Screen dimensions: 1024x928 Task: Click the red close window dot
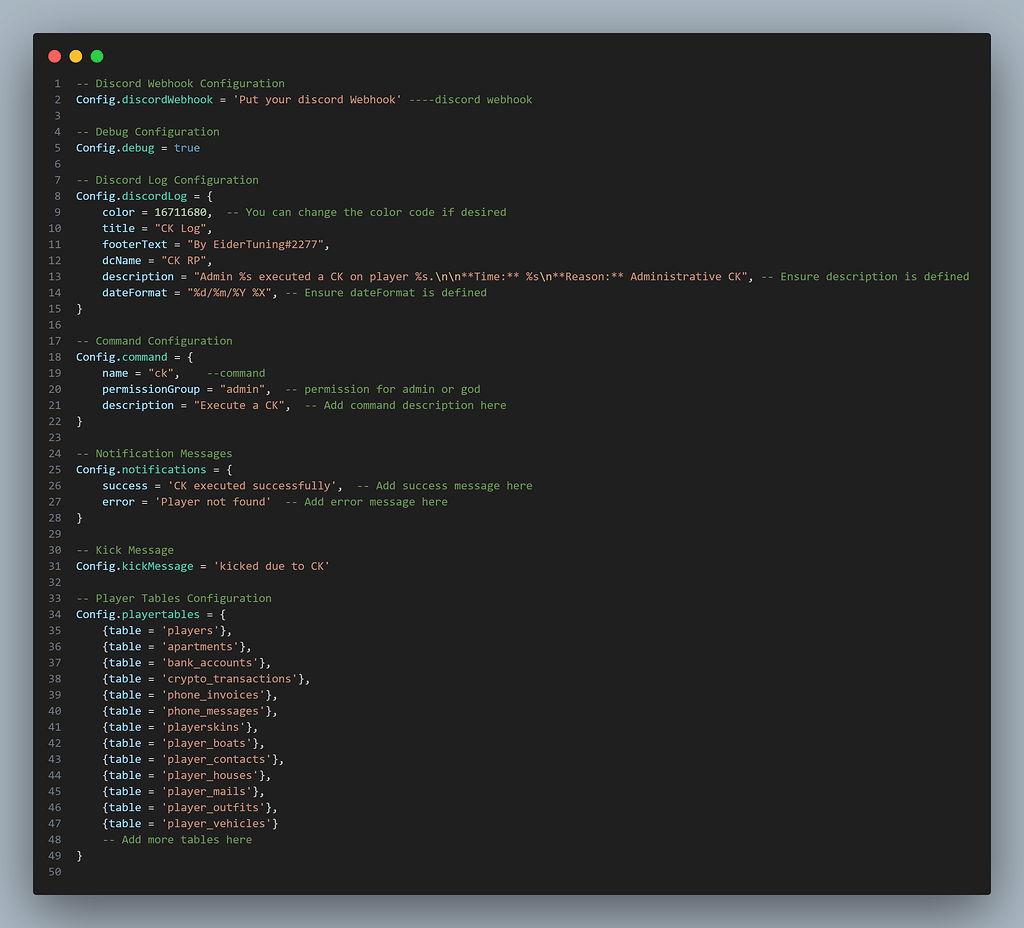point(54,56)
